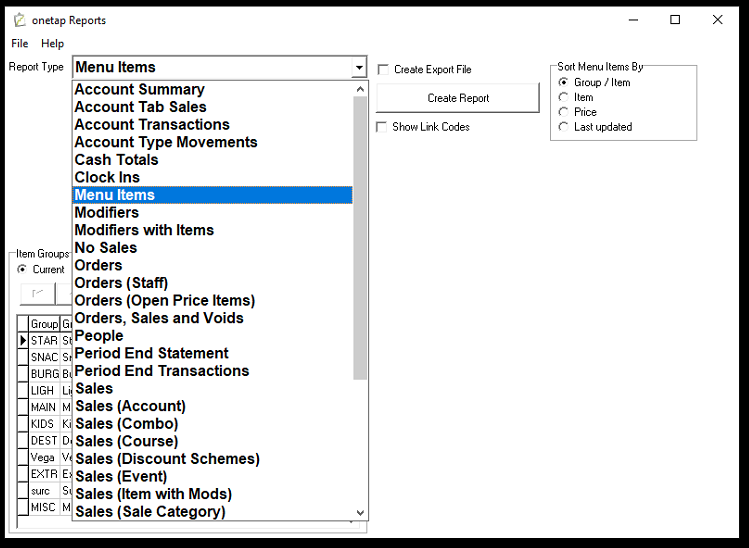The height and width of the screenshot is (548, 749).
Task: Select Group / Item sort option
Action: [564, 82]
